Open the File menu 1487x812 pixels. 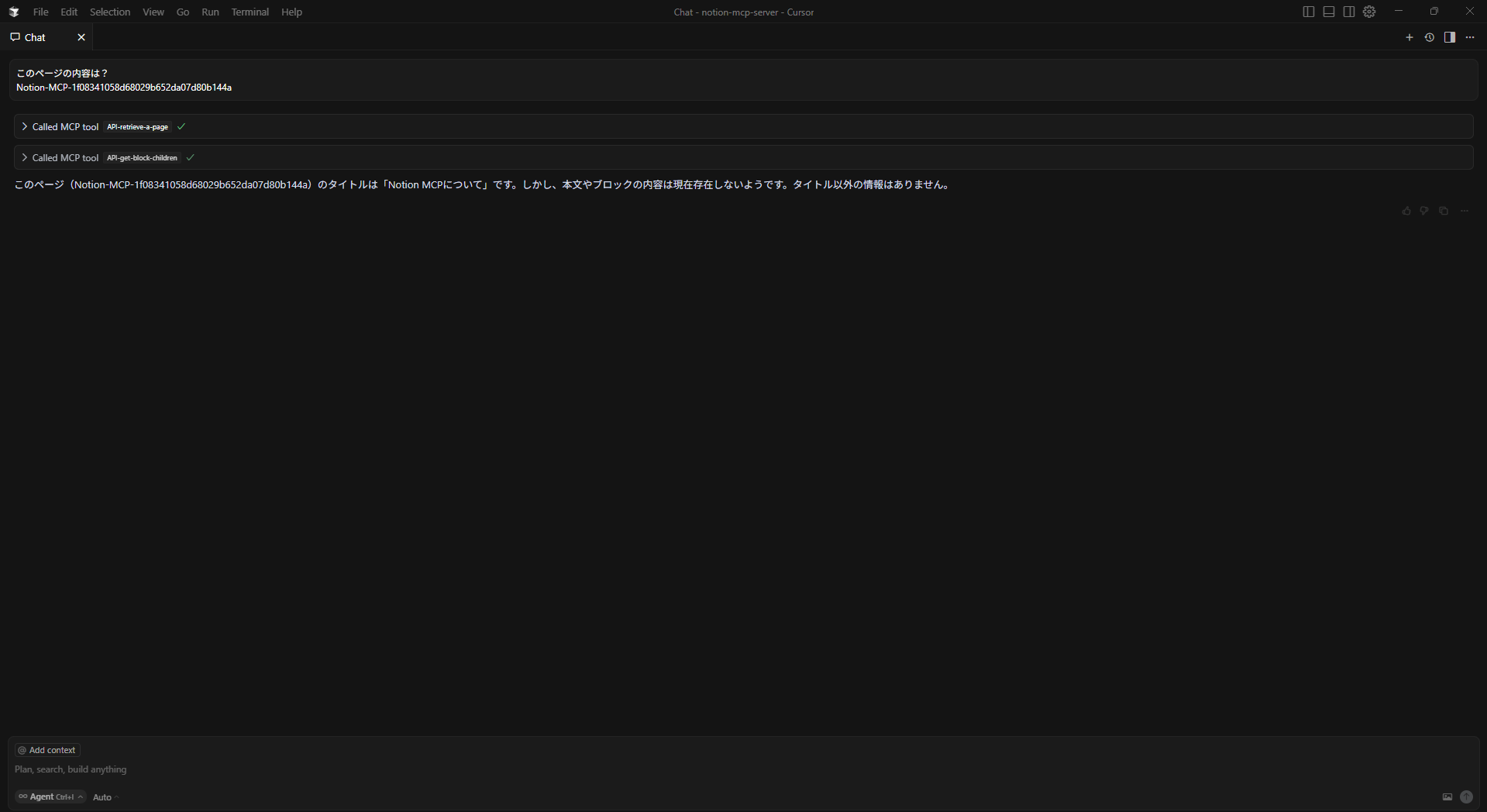(41, 12)
